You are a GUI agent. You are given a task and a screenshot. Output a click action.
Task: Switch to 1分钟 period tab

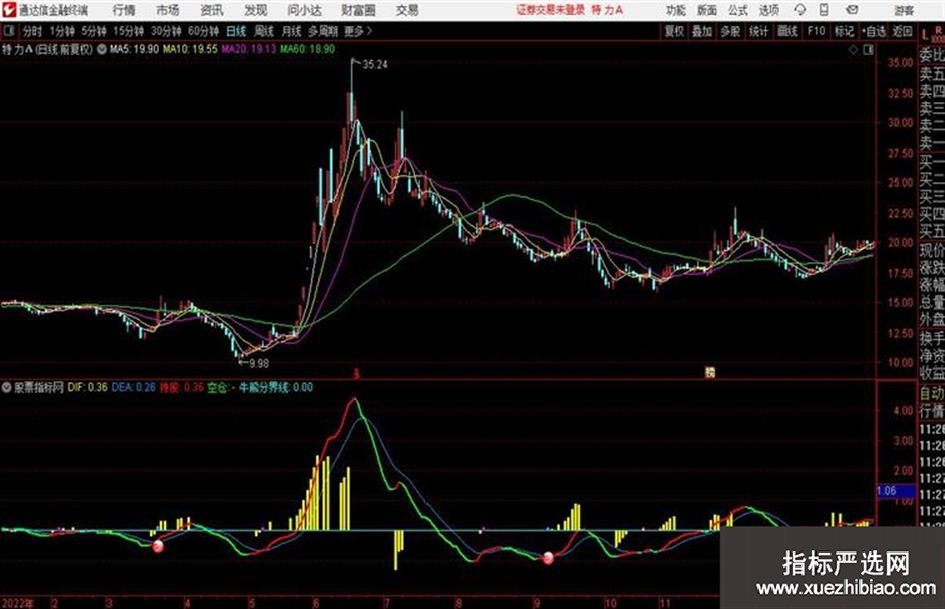[62, 31]
